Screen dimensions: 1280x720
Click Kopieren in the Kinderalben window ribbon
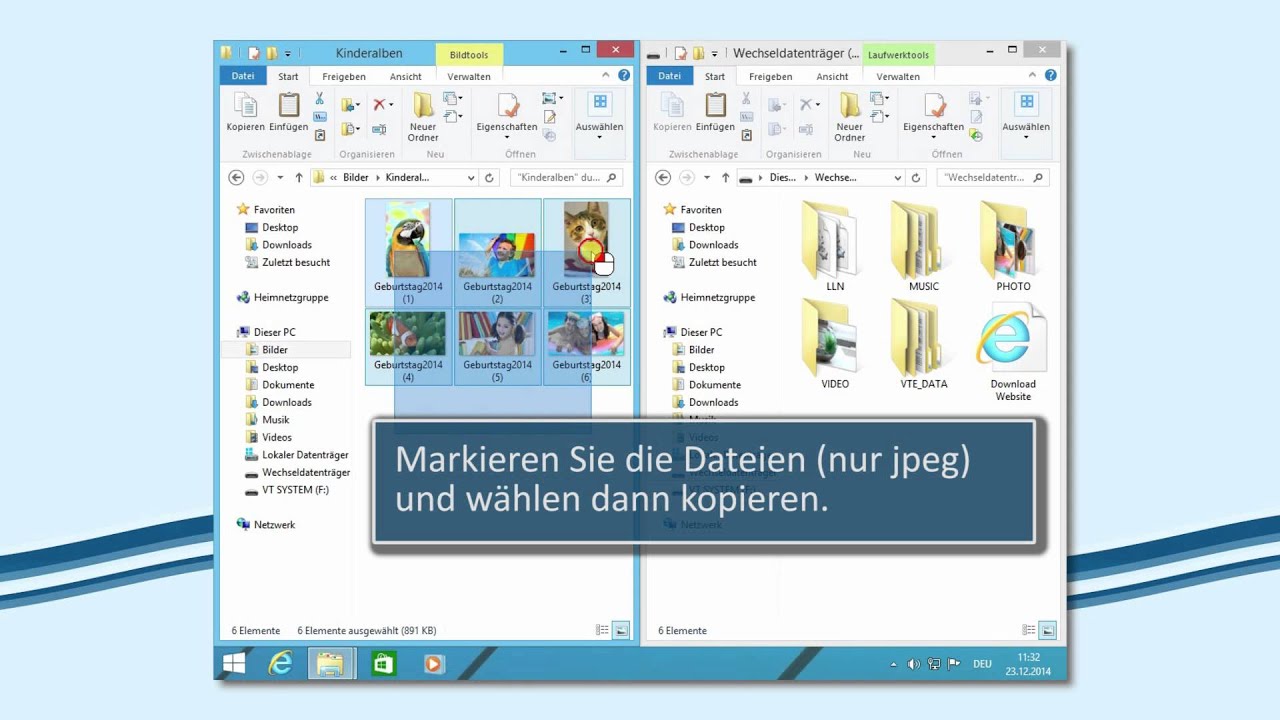(245, 112)
